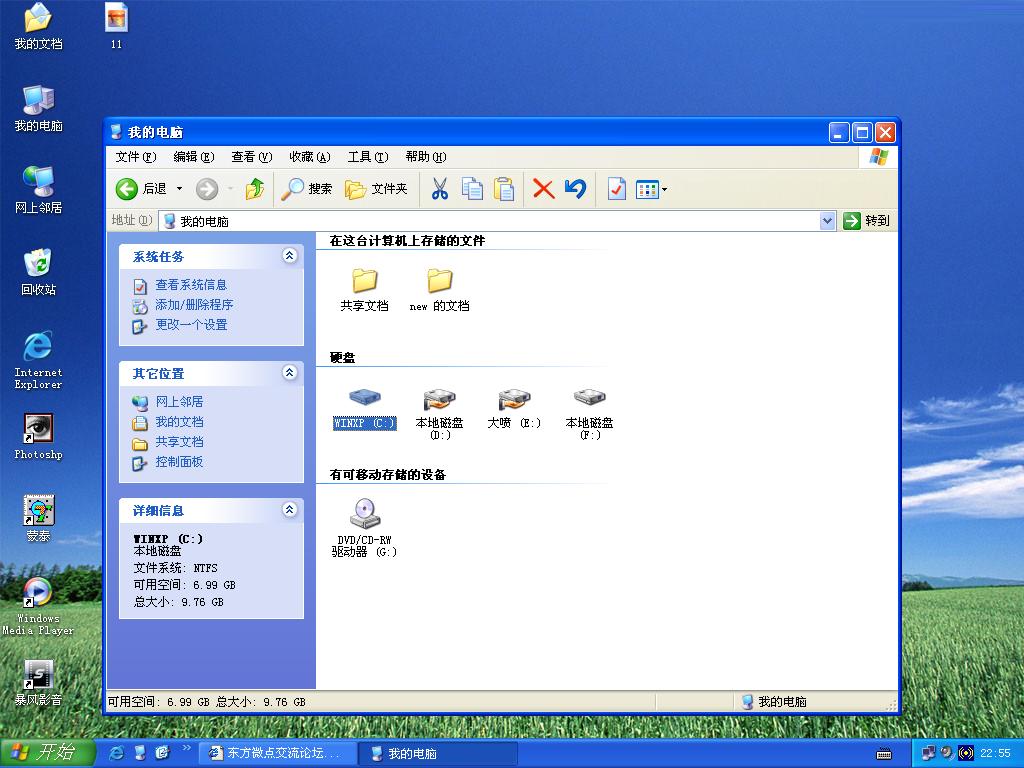
Task: Open the 工具(T) menu
Action: pyautogui.click(x=368, y=157)
